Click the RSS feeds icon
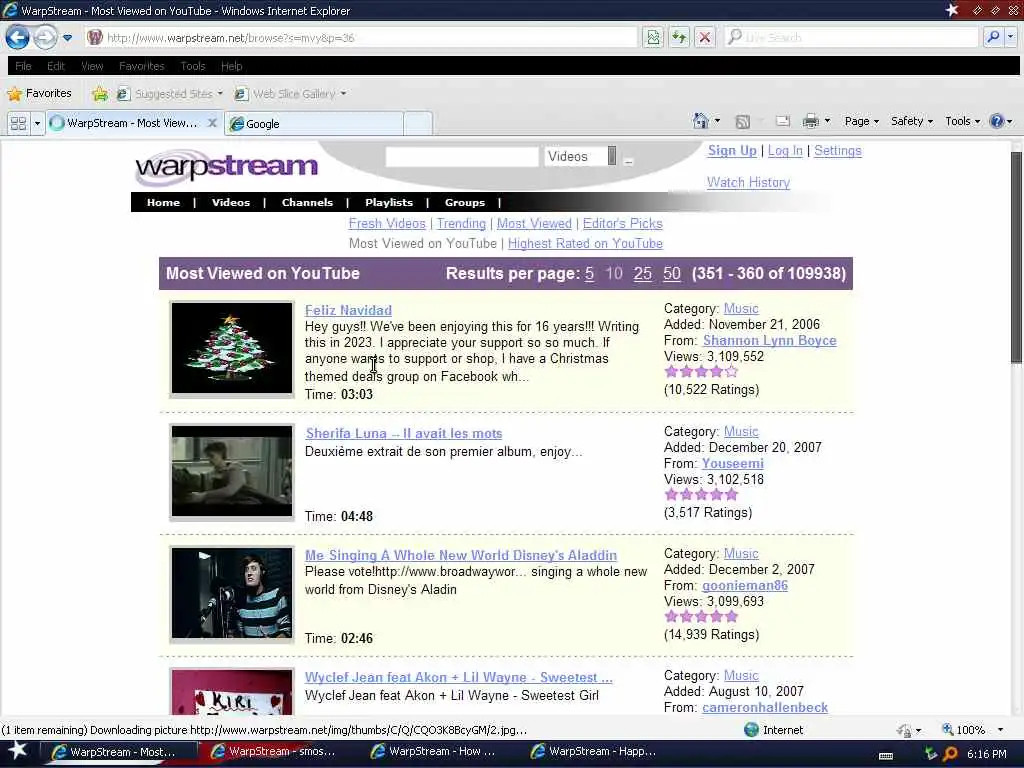Image resolution: width=1024 pixels, height=768 pixels. (x=743, y=121)
